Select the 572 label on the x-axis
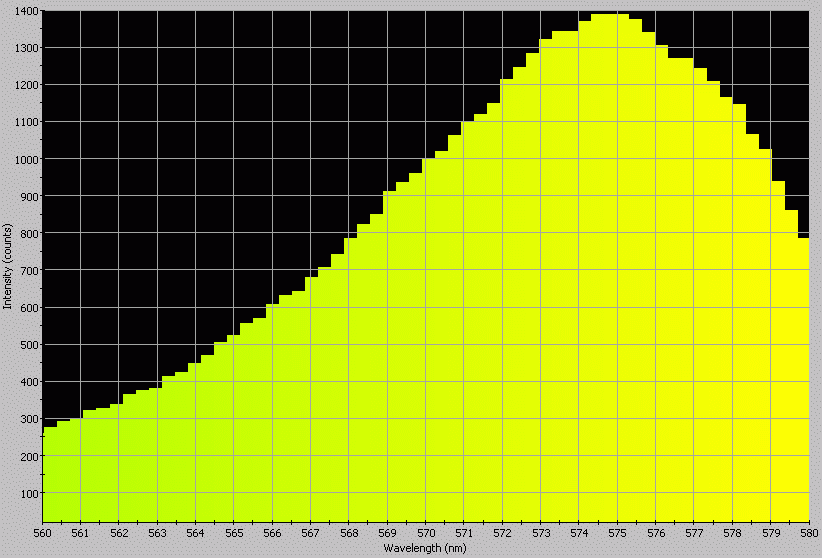 (502, 532)
